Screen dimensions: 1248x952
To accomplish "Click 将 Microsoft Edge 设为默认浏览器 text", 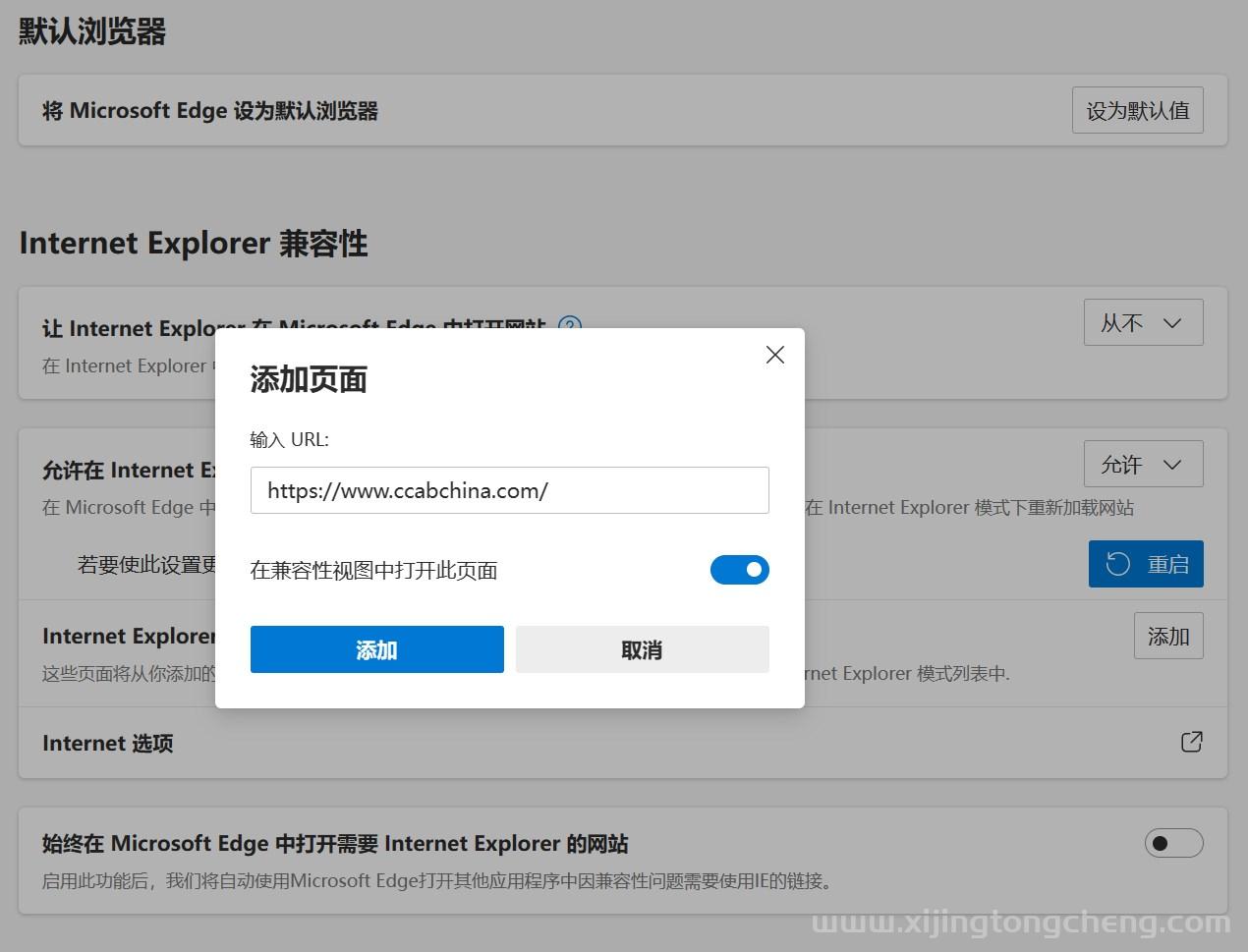I will [210, 111].
